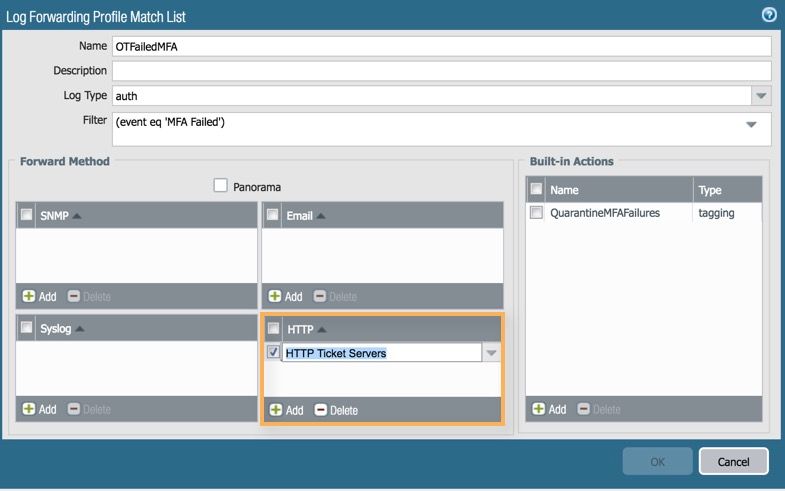
Task: Toggle the Syslog header select-all checkbox
Action: pos(27,327)
